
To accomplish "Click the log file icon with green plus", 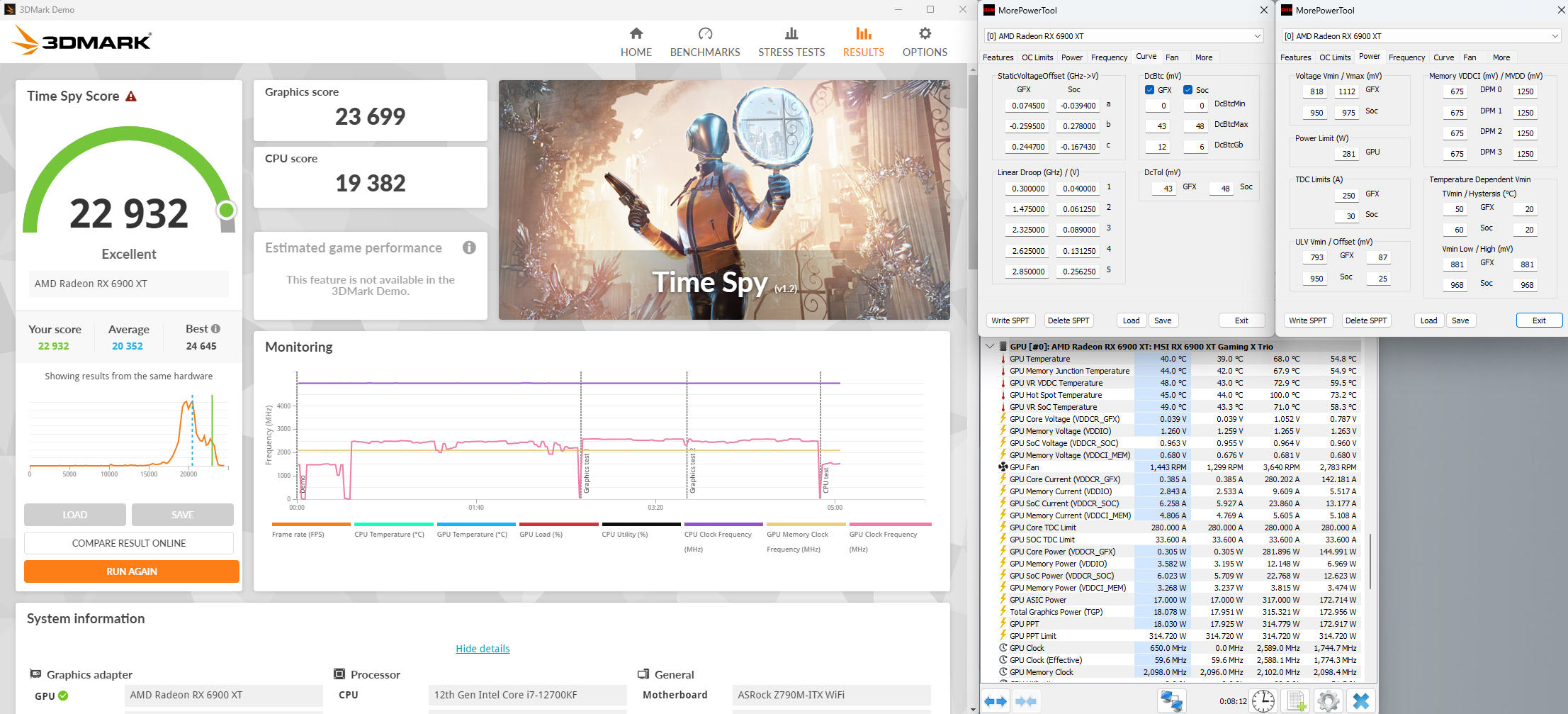I will click(x=1296, y=701).
